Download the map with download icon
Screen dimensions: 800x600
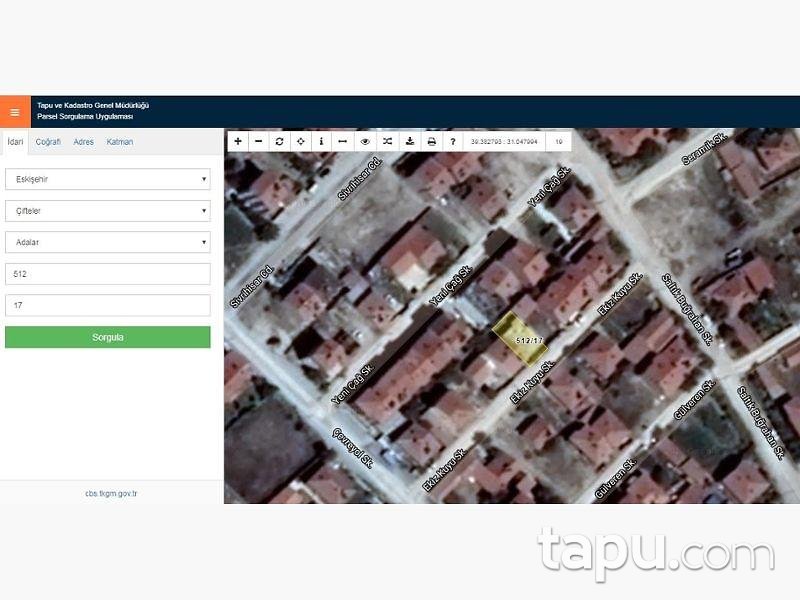coord(410,142)
